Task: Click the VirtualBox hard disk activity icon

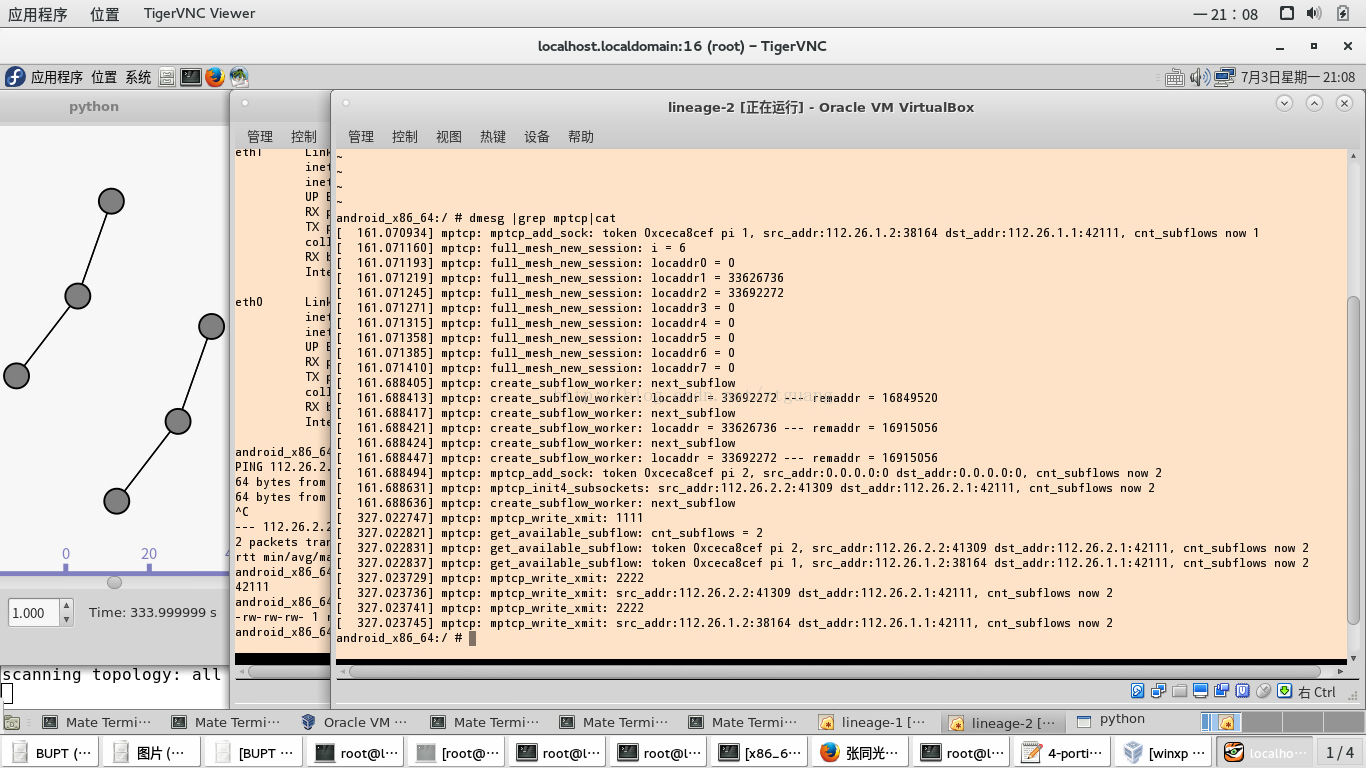Action: [1138, 691]
